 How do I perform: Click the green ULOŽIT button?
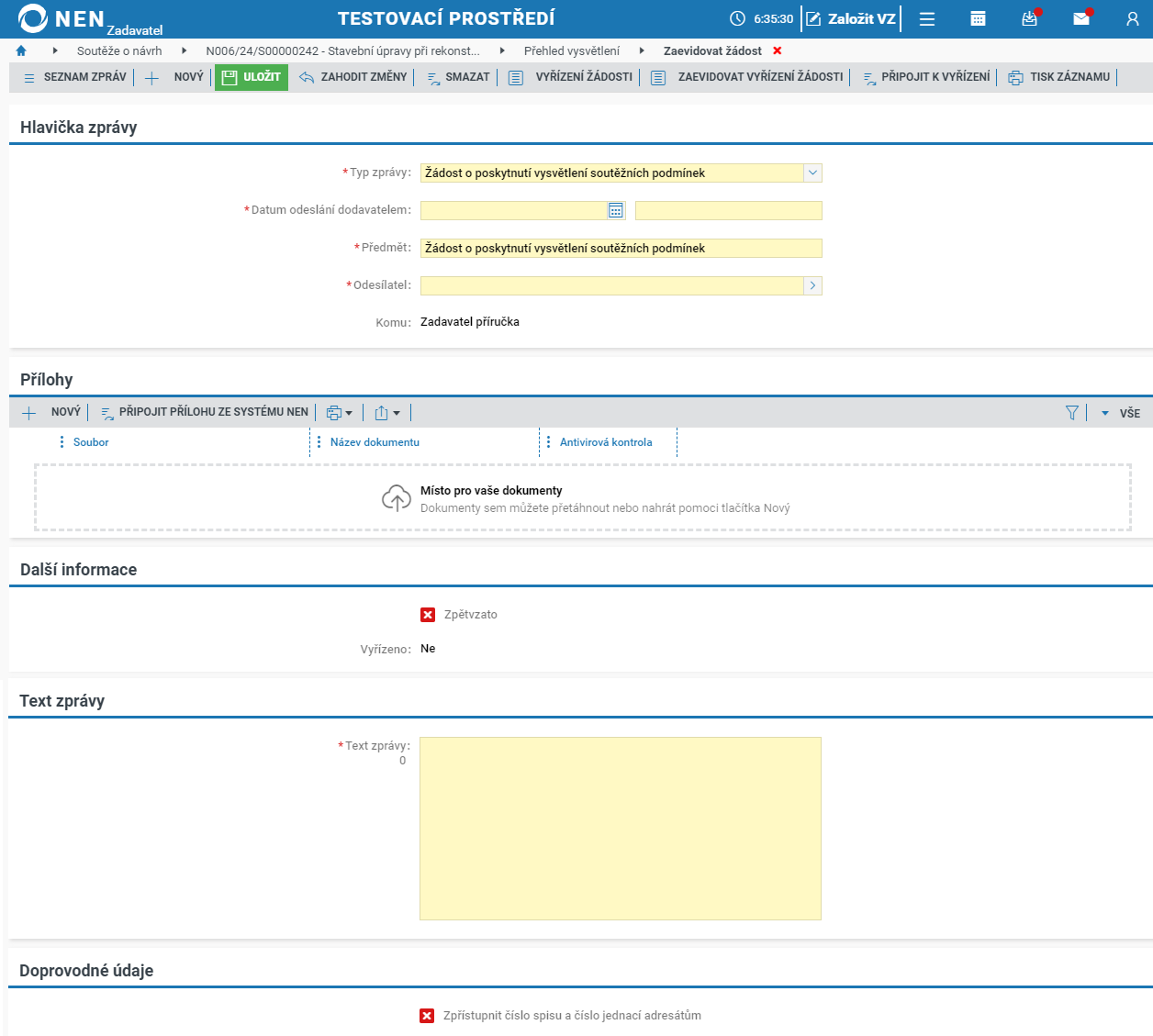click(252, 77)
